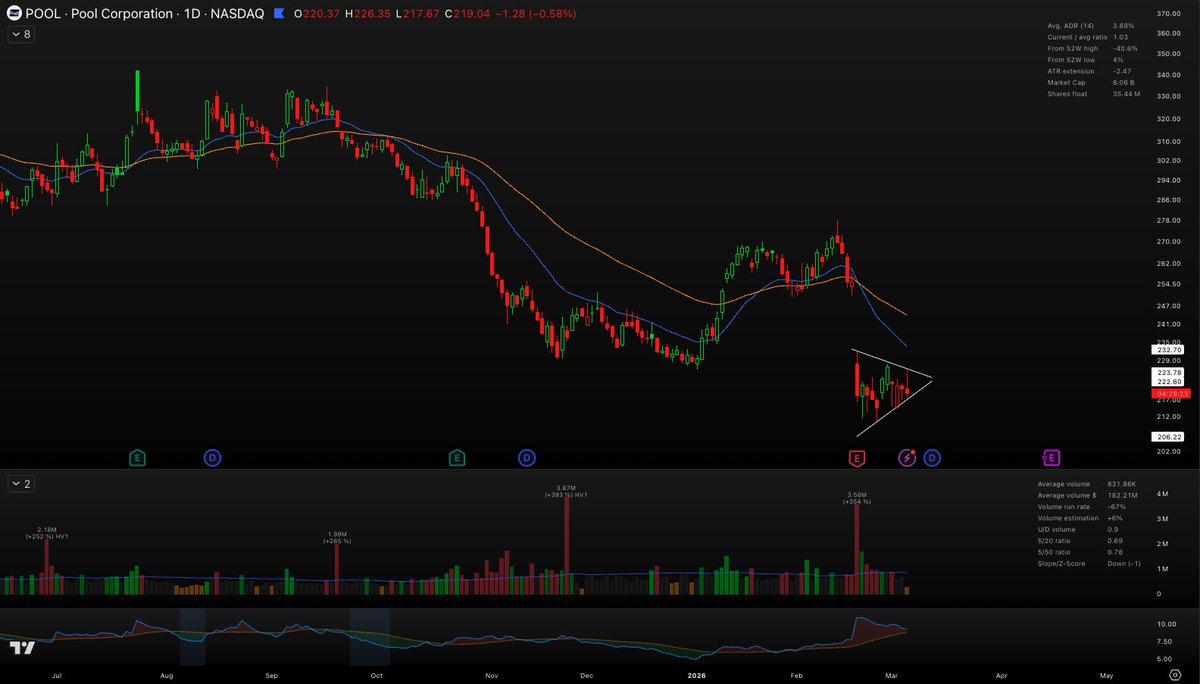
Task: Click the Pool Corporation symbol logo
Action: pyautogui.click(x=13, y=14)
